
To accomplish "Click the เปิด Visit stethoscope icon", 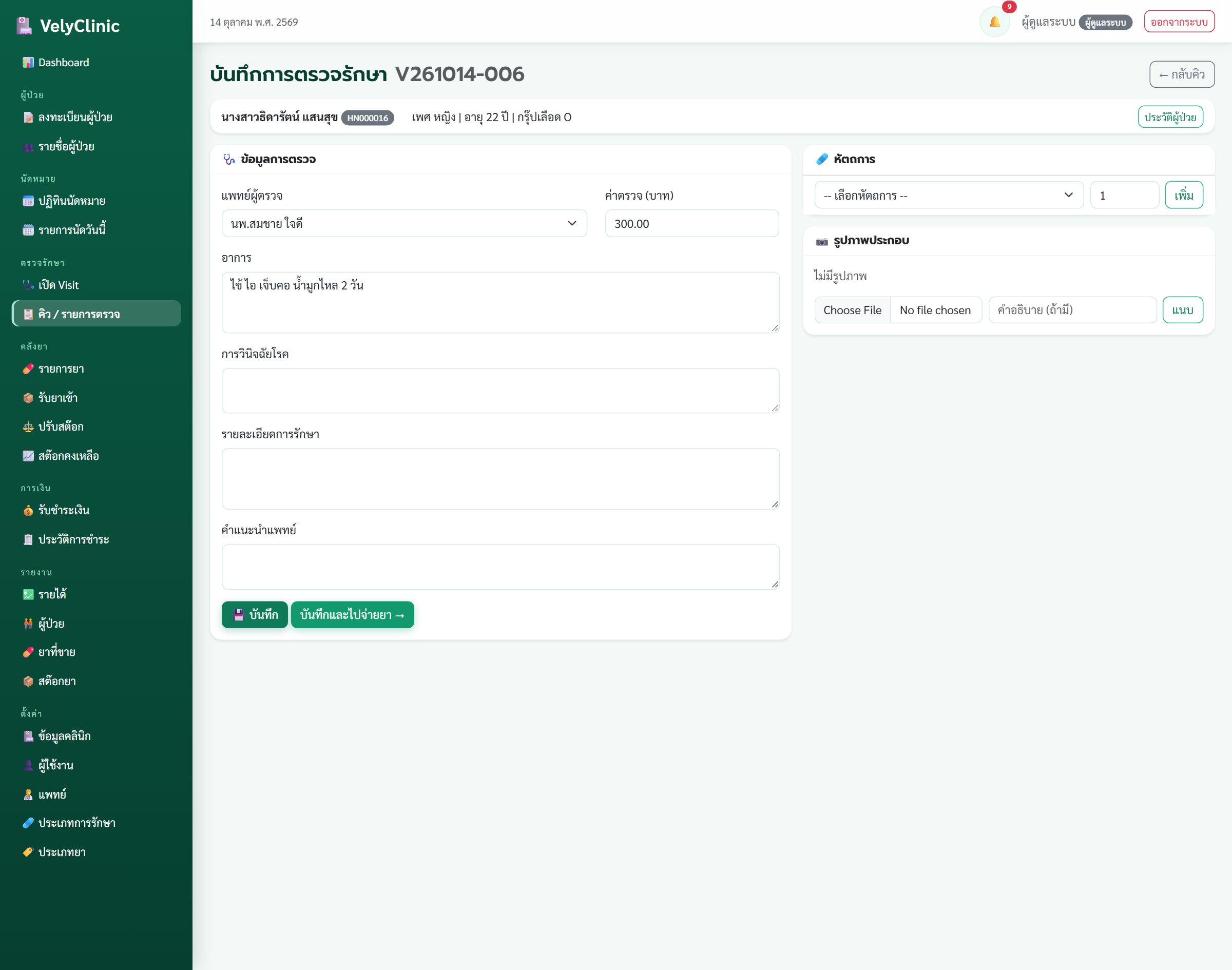I will click(28, 285).
